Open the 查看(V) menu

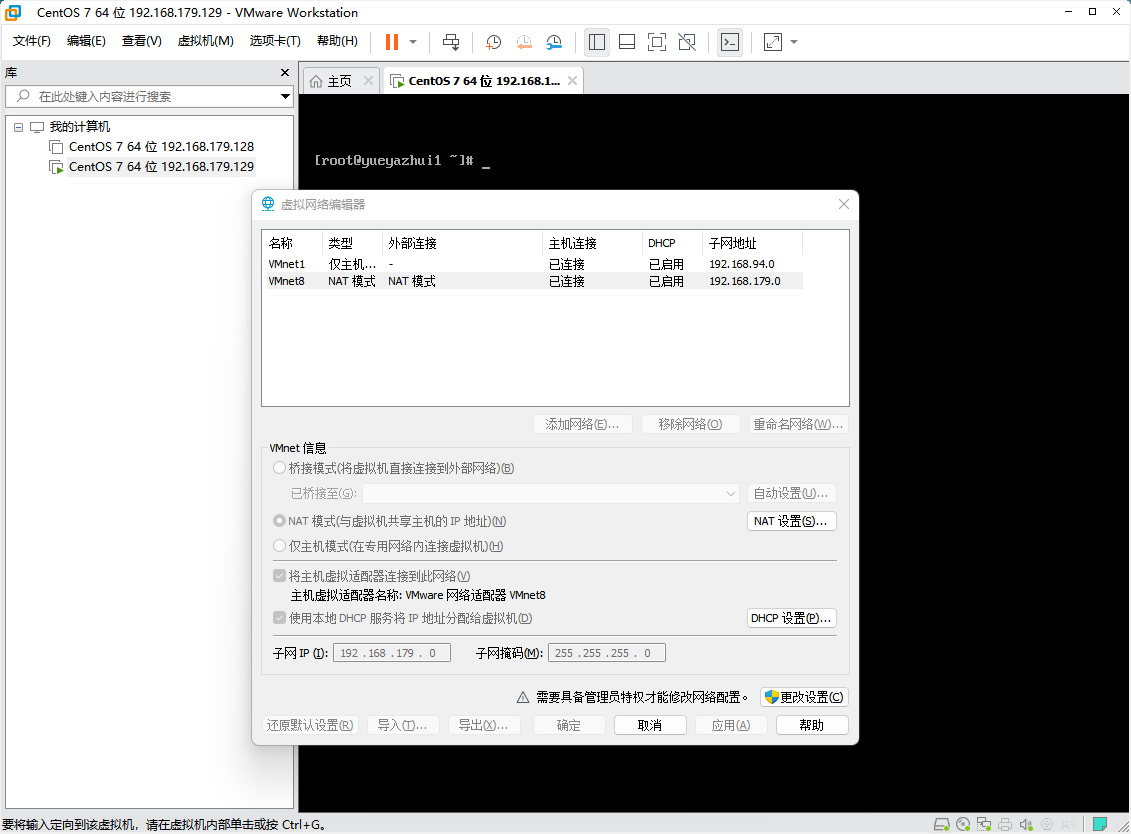point(141,41)
